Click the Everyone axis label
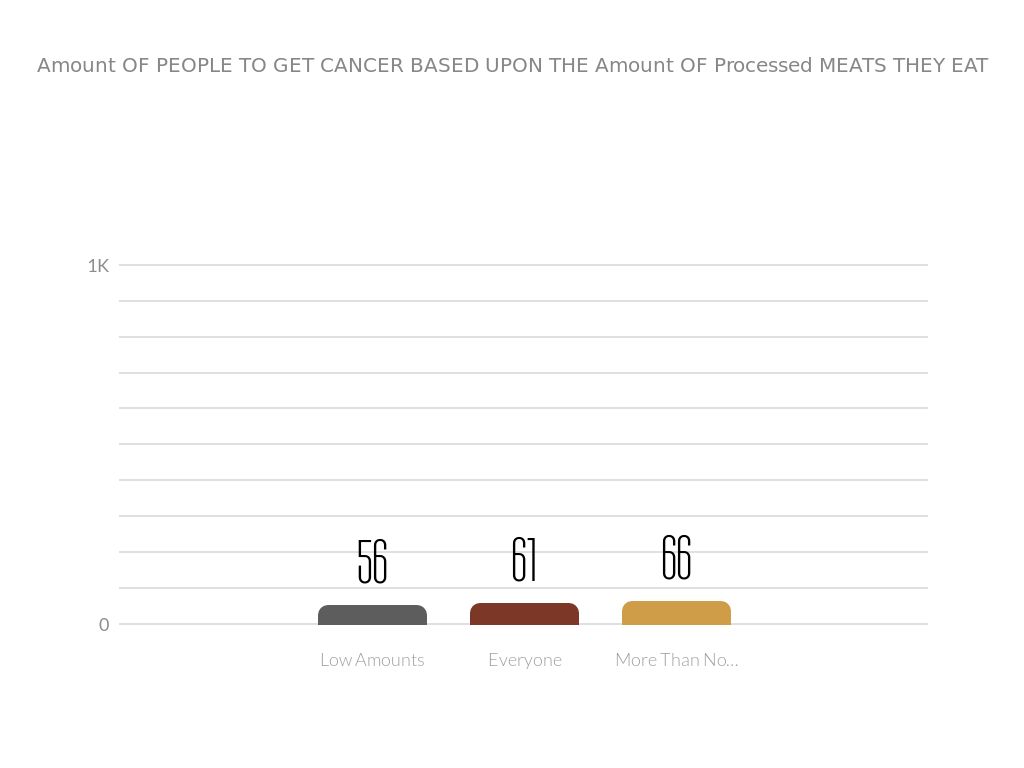The height and width of the screenshot is (768, 1024). tap(525, 660)
